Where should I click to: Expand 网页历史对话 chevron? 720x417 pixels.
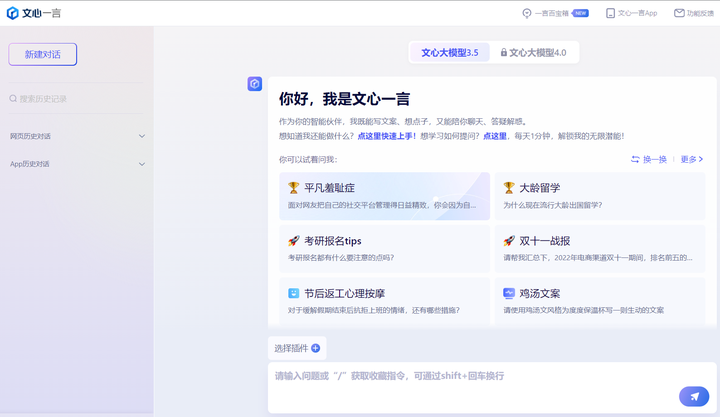click(142, 136)
